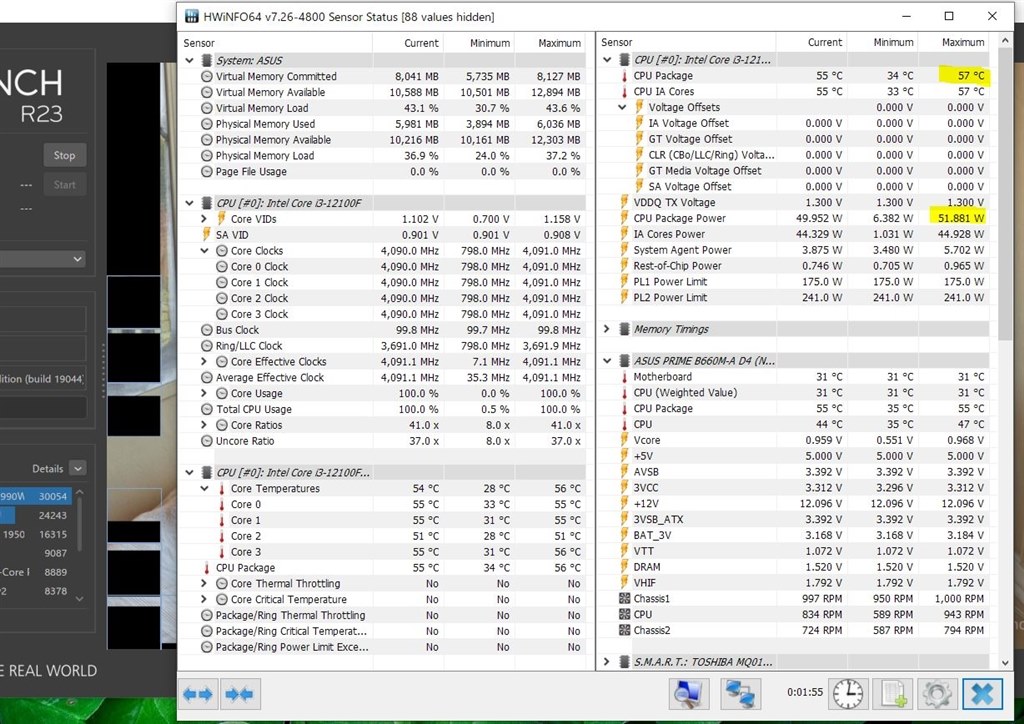1024x724 pixels.
Task: Click the CPU Package Power bolt icon
Action: pos(624,219)
